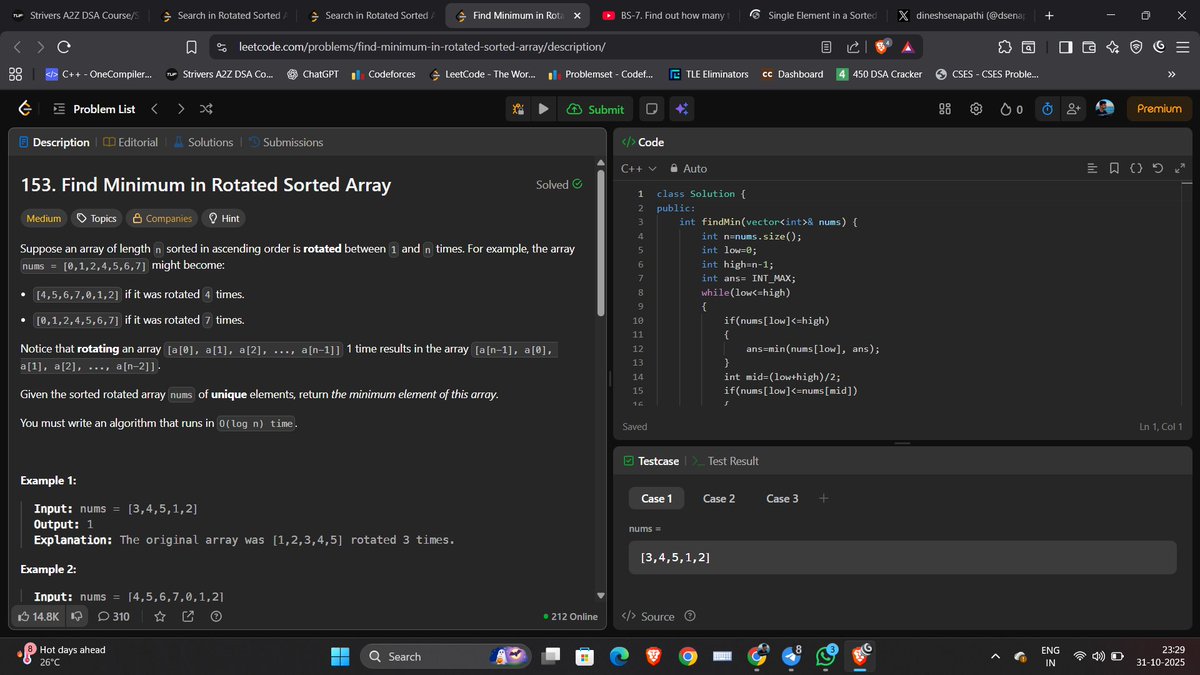The width and height of the screenshot is (1200, 675).
Task: Click the Brave Shields lion icon
Action: pos(884,47)
